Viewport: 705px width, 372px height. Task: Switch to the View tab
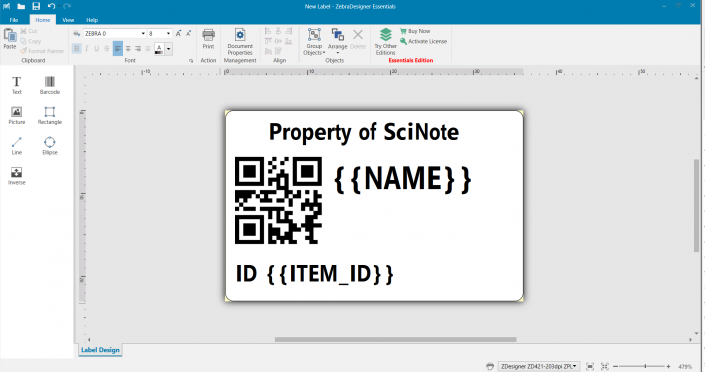coord(68,20)
